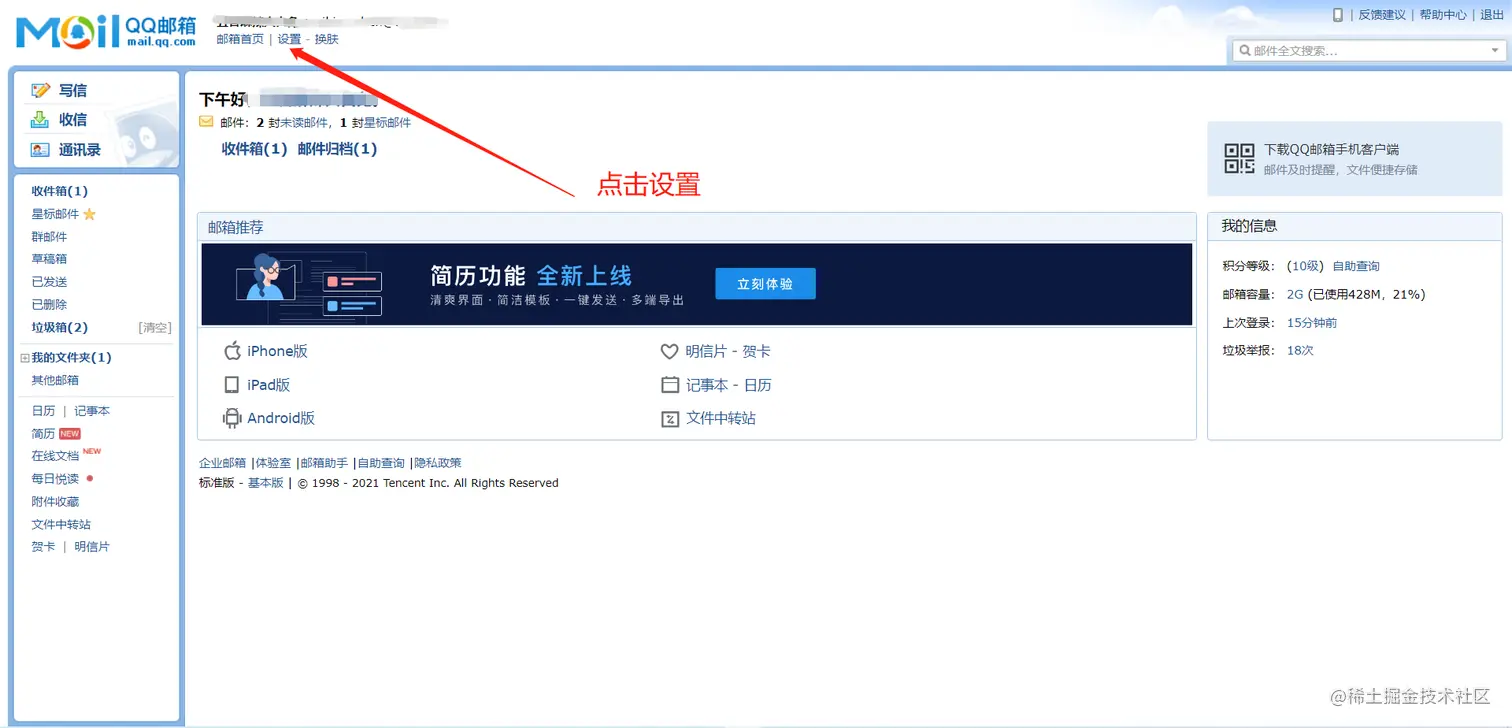Click the QQ Mail logo
The height and width of the screenshot is (728, 1512).
pyautogui.click(x=106, y=32)
